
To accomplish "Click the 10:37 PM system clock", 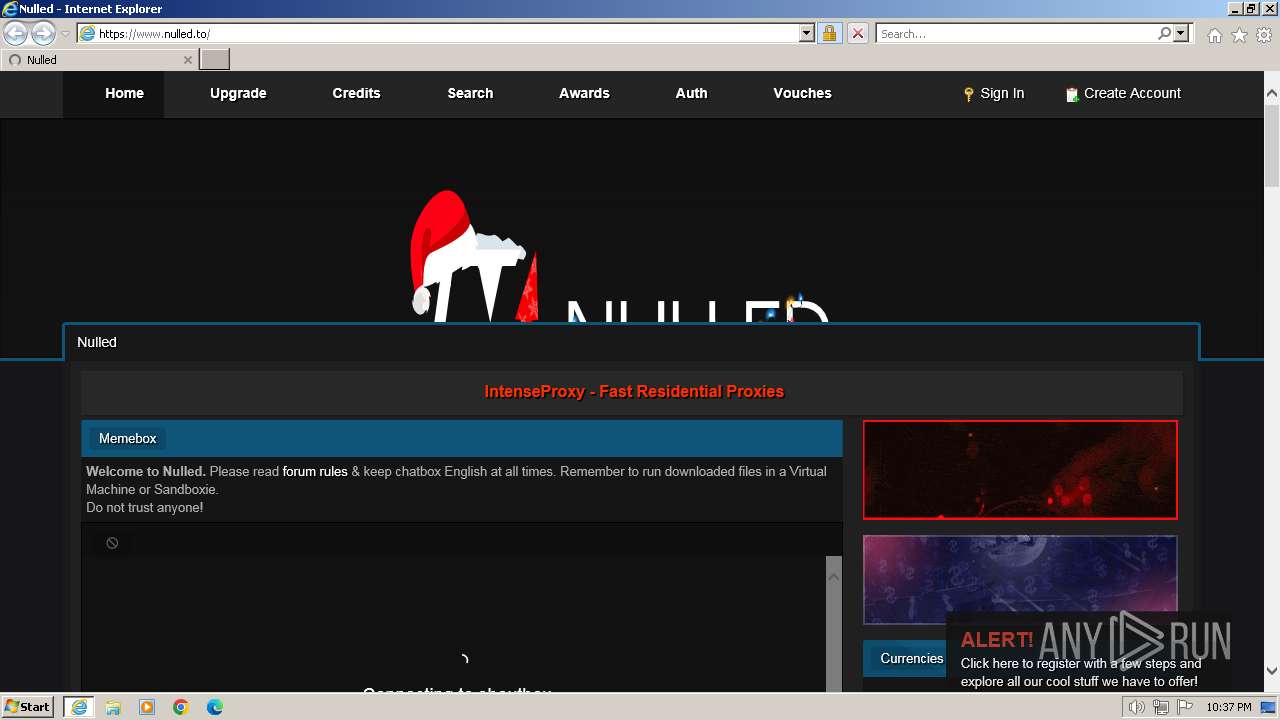I will [x=1228, y=707].
